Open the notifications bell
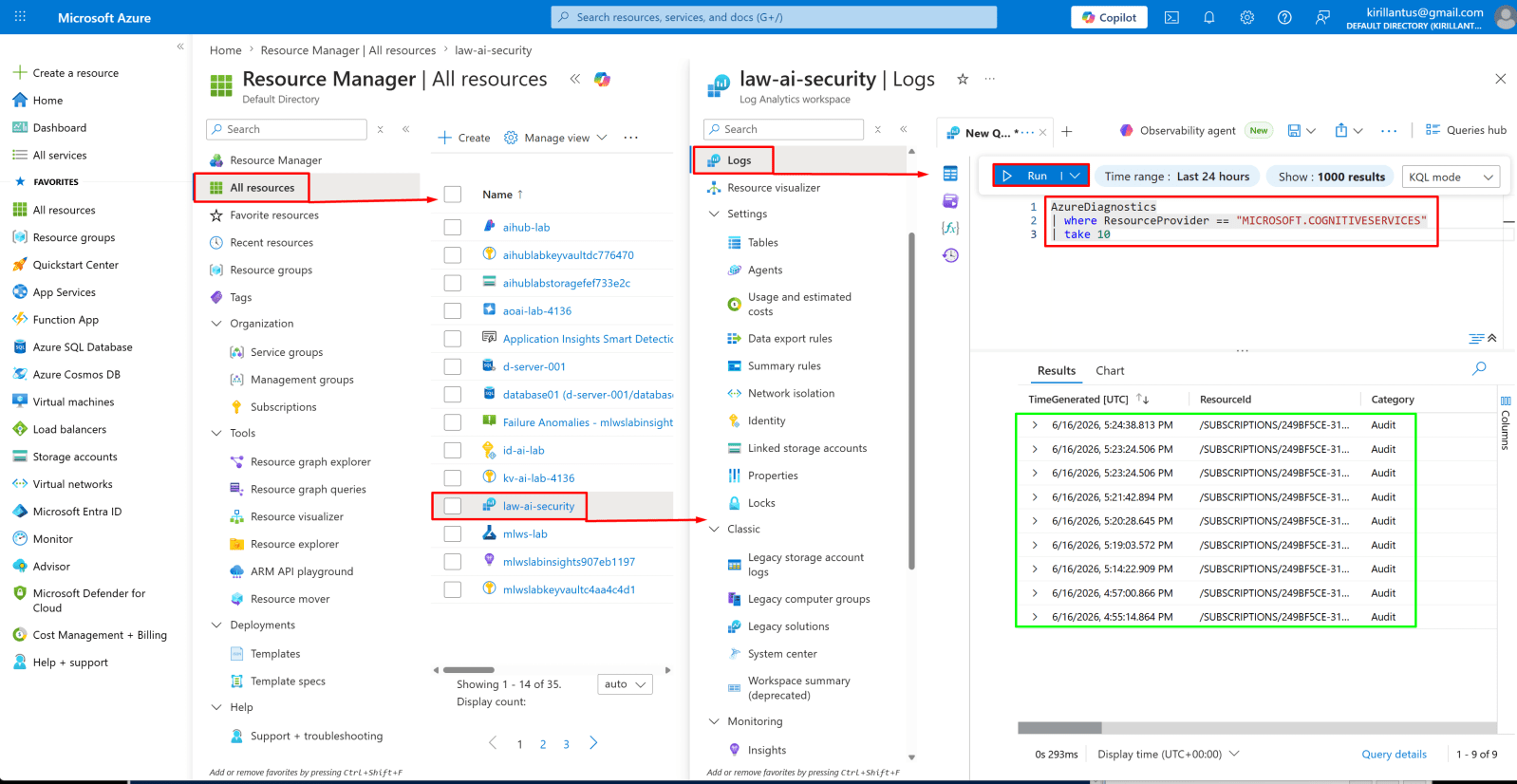1517x784 pixels. point(1209,17)
